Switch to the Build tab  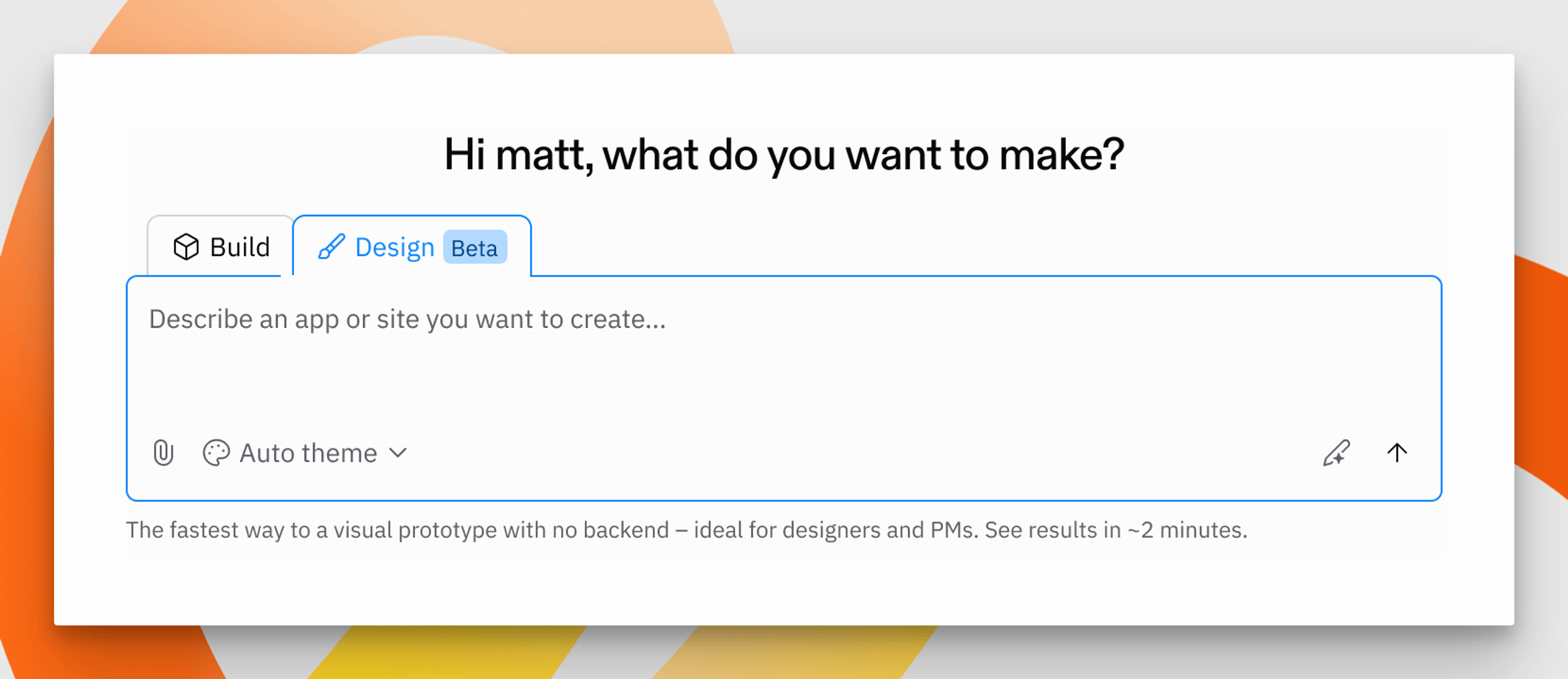point(221,247)
